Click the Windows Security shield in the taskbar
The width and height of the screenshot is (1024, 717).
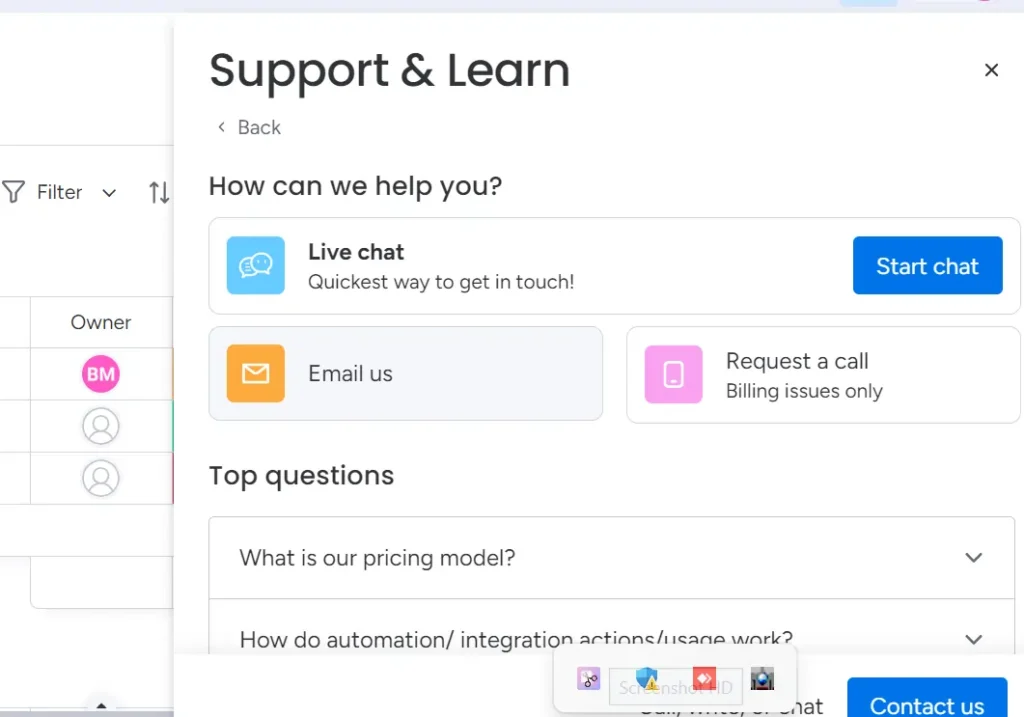[x=646, y=678]
